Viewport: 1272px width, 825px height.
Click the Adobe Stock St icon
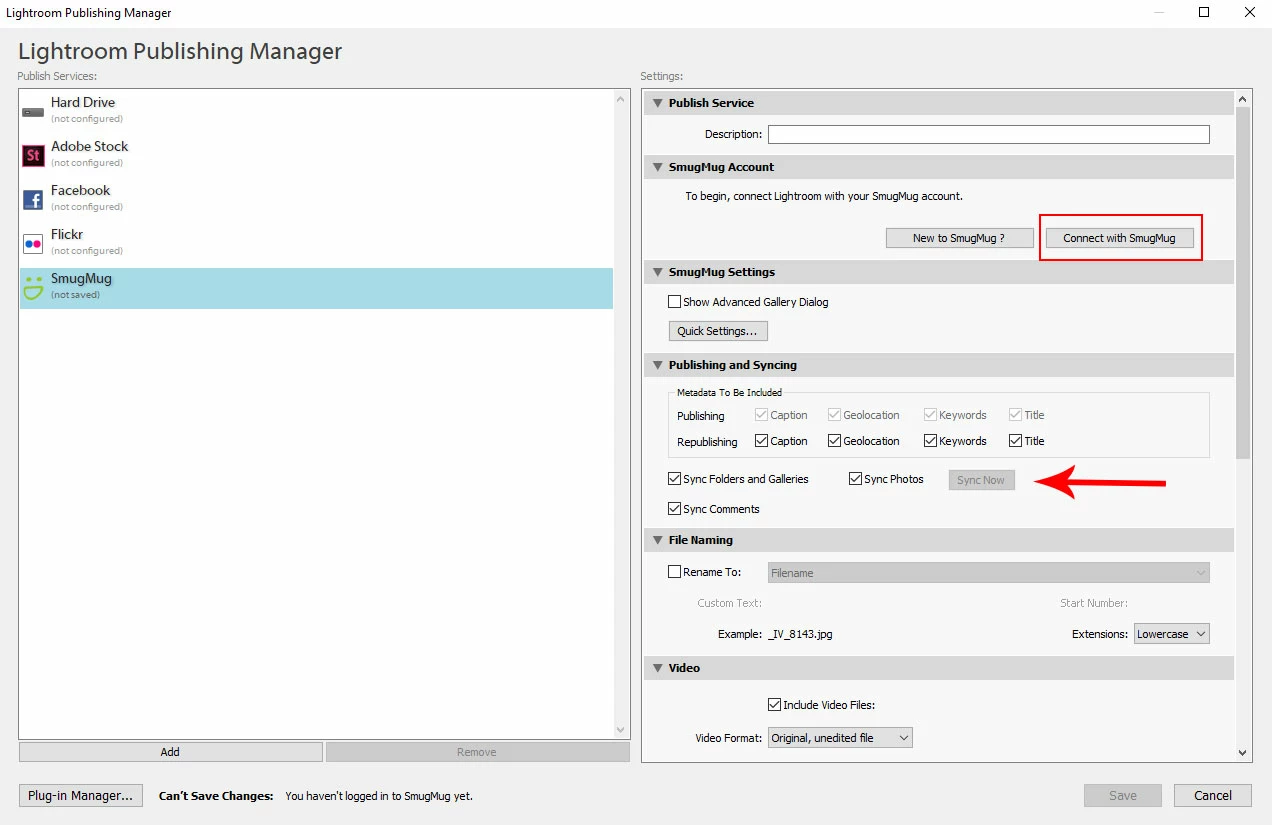[33, 155]
